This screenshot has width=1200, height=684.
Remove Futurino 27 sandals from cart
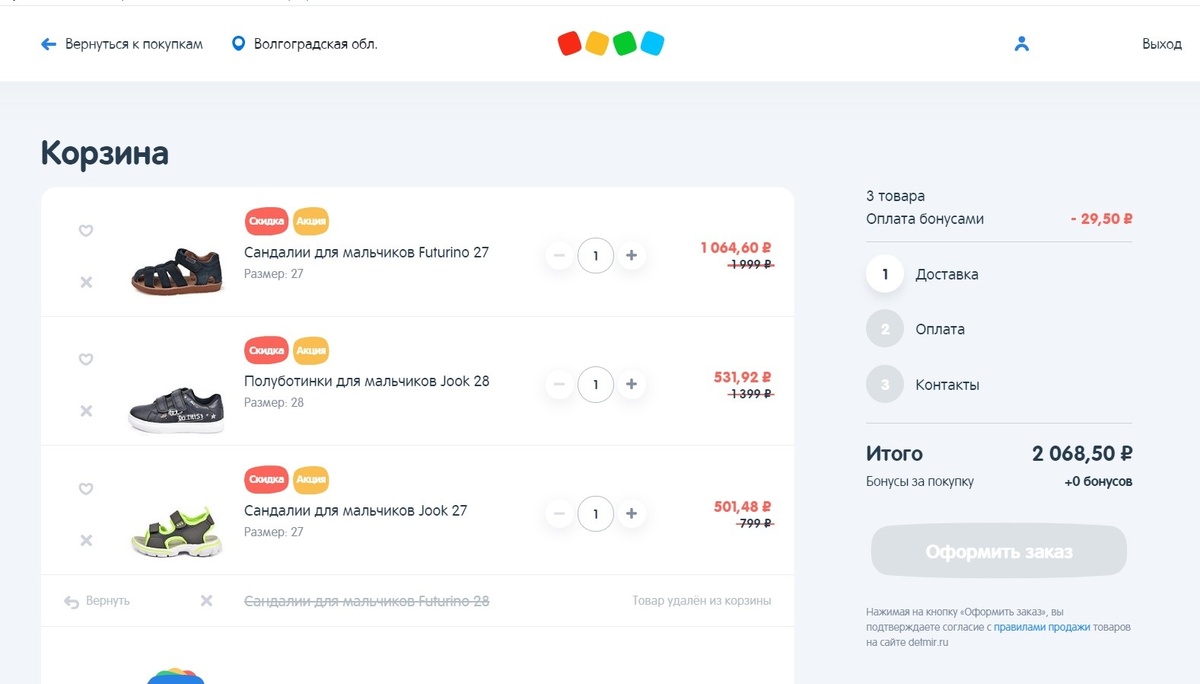pyautogui.click(x=86, y=282)
